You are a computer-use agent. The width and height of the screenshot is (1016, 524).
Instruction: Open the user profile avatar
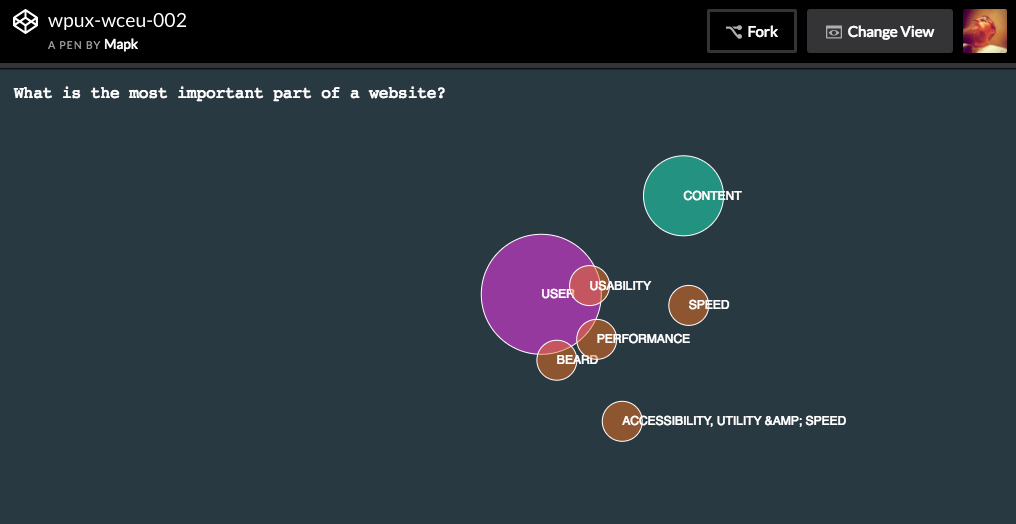pyautogui.click(x=984, y=31)
